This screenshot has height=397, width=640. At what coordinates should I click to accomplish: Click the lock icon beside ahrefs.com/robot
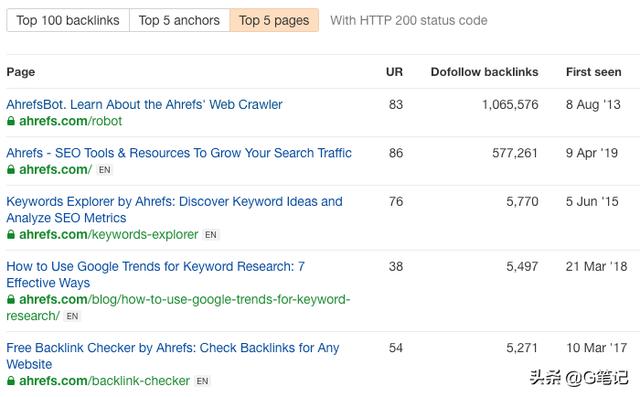(11, 121)
